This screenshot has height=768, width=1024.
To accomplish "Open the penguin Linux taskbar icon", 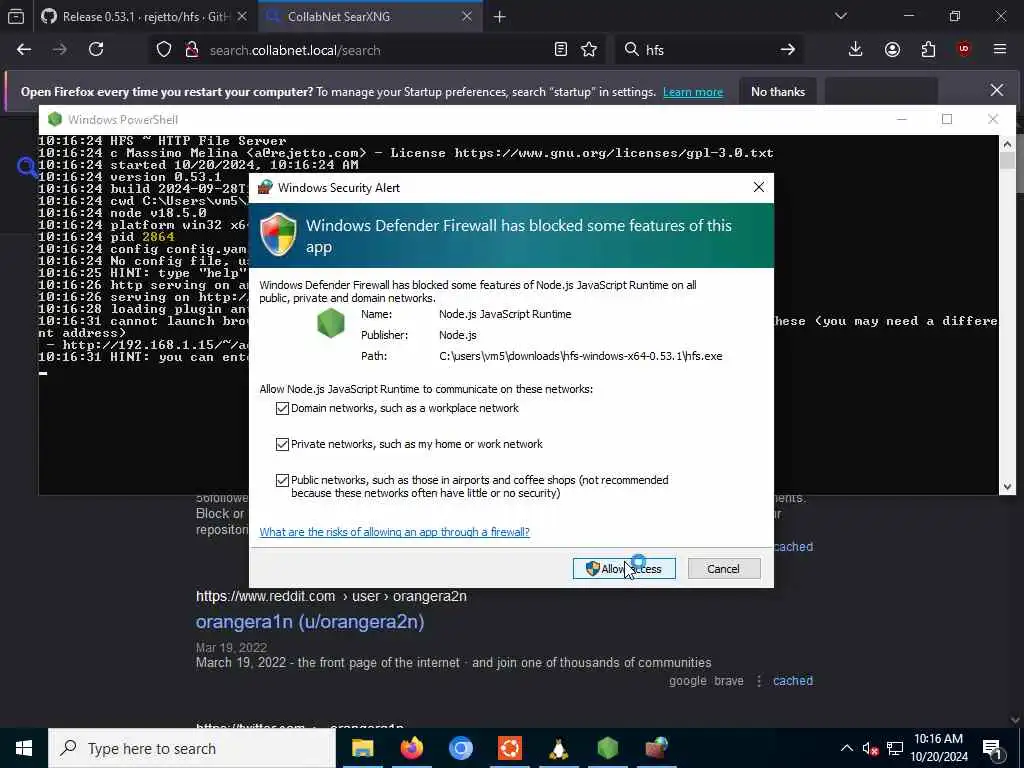I will click(558, 748).
